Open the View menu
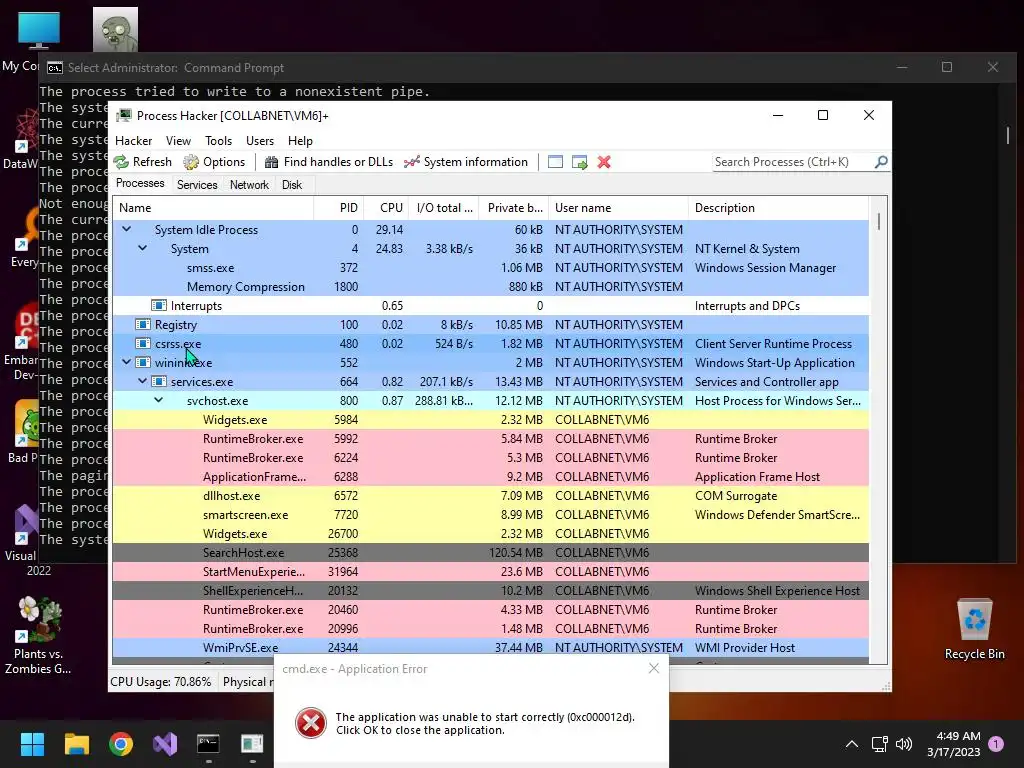The image size is (1024, 768). pos(178,141)
